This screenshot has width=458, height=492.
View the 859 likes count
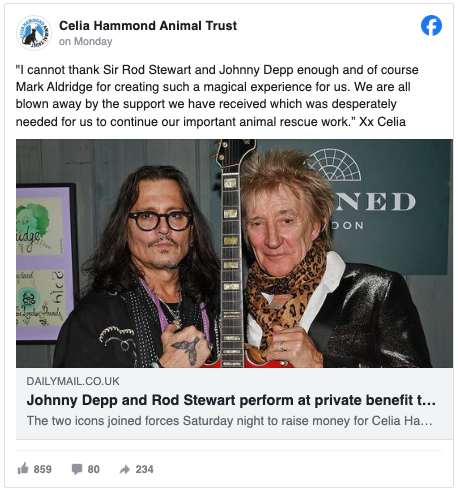tap(42, 469)
